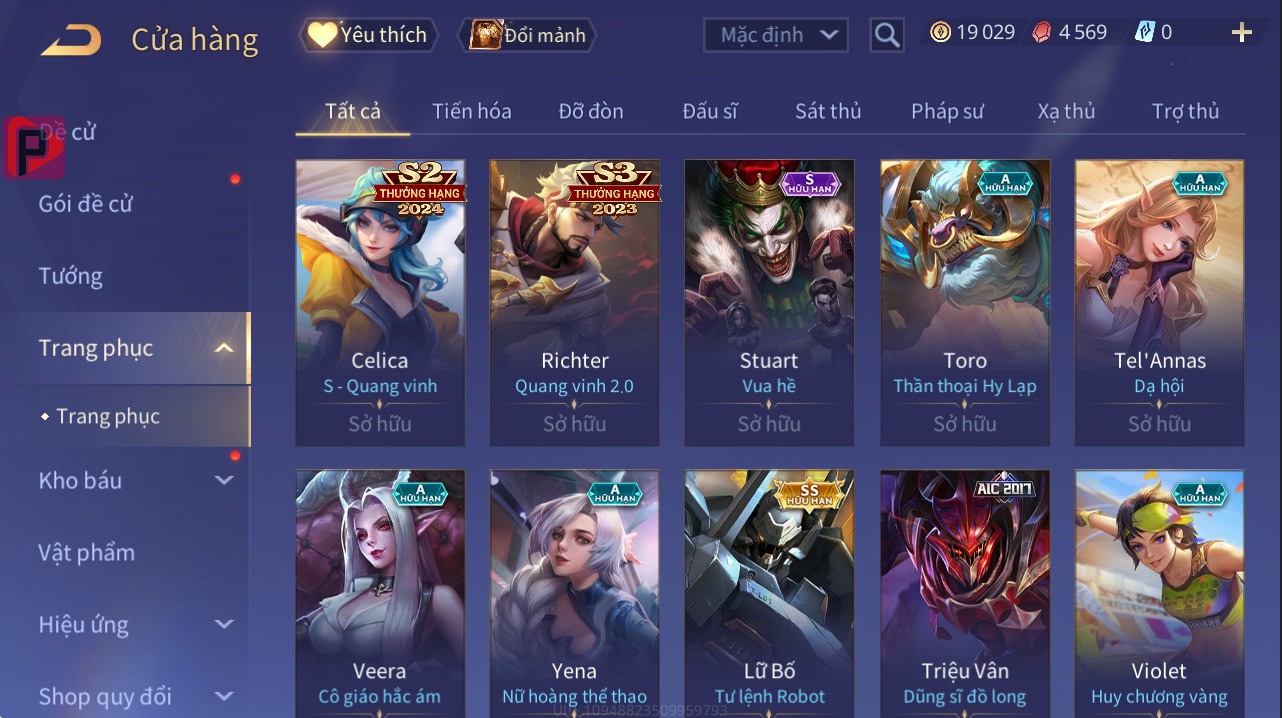Tap the gold coin currency icon
Screen dimensions: 1282x718
click(x=940, y=32)
